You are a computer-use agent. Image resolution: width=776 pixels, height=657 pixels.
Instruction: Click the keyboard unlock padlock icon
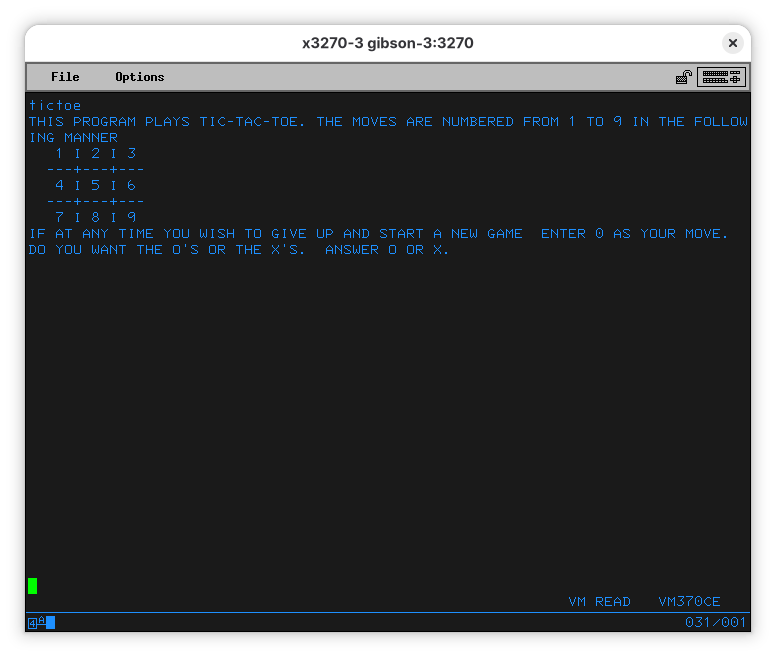click(x=684, y=77)
